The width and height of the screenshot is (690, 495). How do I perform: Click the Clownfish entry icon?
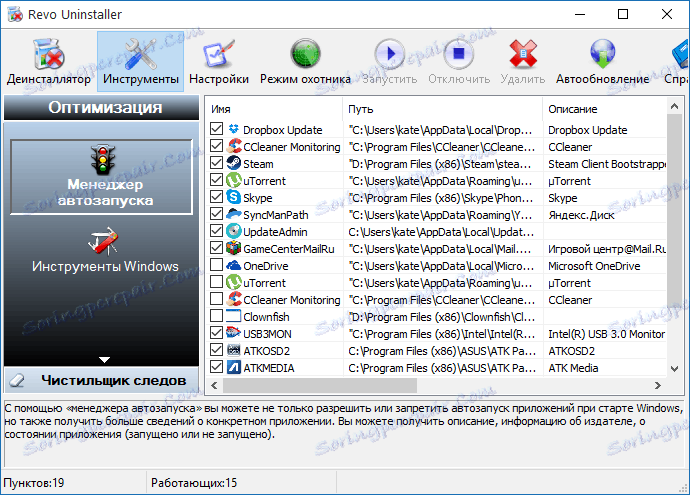pyautogui.click(x=234, y=316)
